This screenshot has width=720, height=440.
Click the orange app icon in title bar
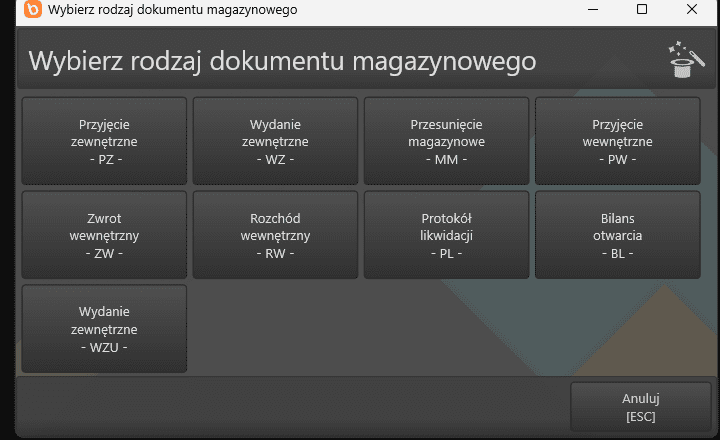coord(32,10)
